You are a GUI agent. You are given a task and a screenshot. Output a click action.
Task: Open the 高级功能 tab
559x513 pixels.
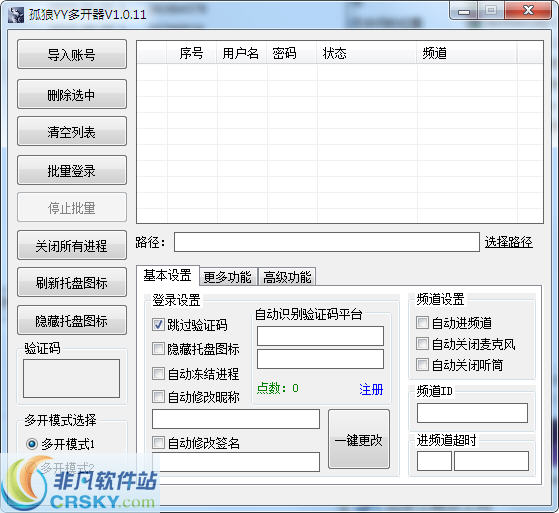coord(287,277)
